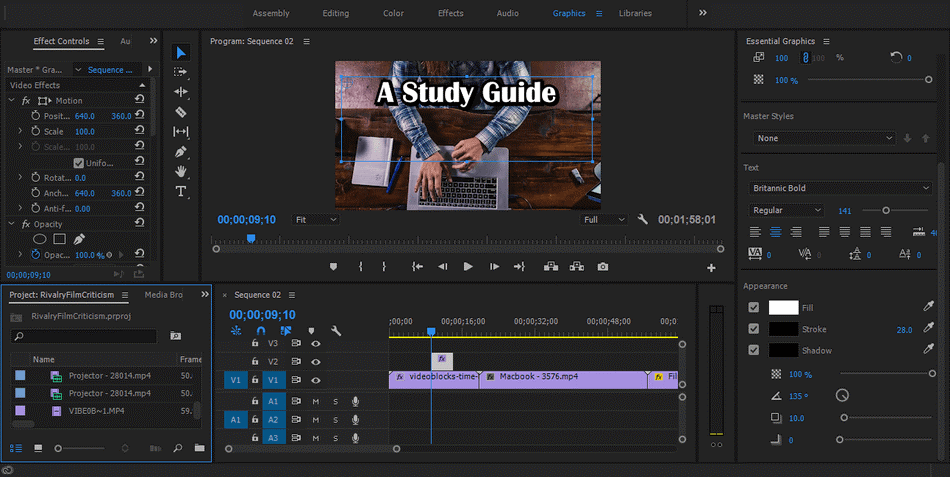Select the Selection tool arrow
This screenshot has height=477, width=950.
181,52
